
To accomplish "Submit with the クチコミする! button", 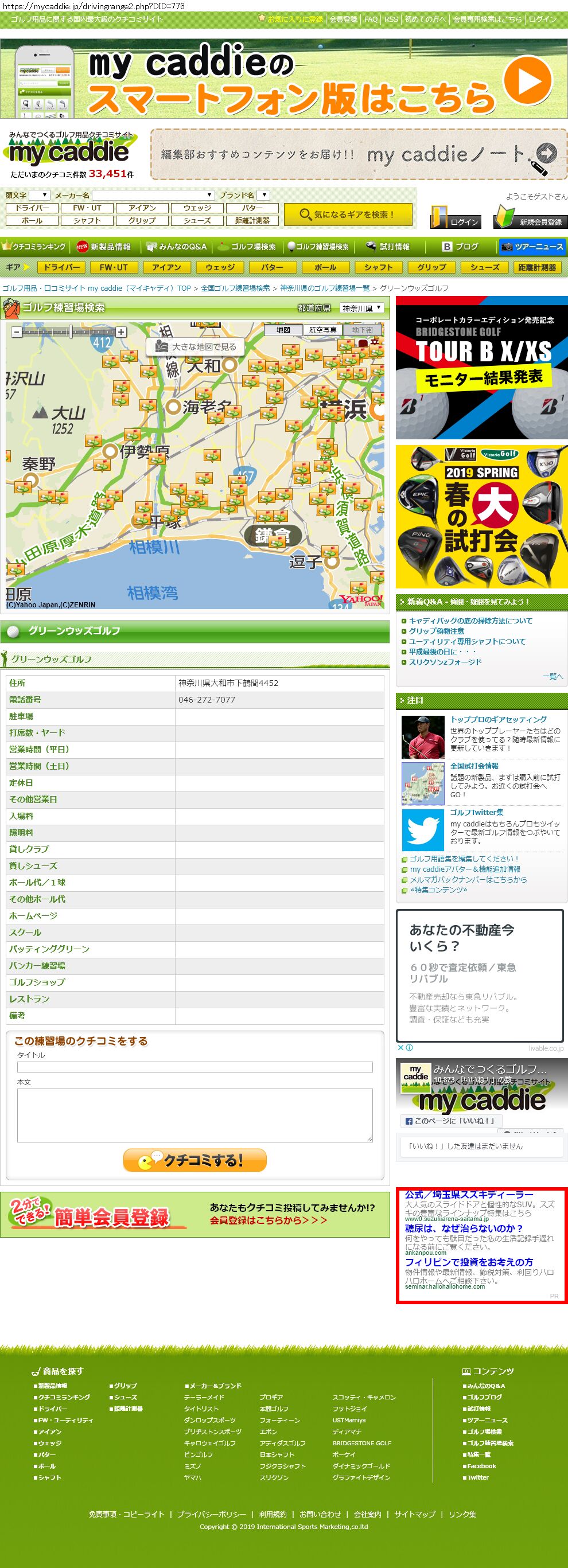I will [x=195, y=1160].
